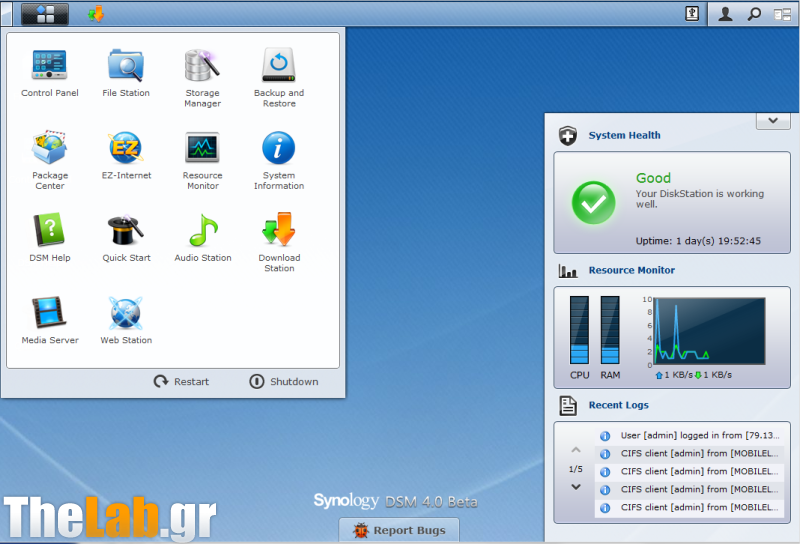
Task: Restart the DiskStation
Action: (x=182, y=381)
